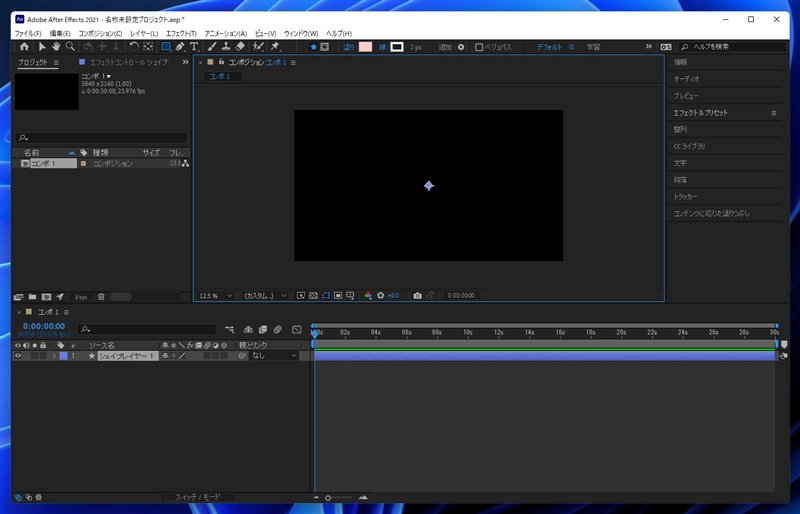Screen dimensions: 800x514
Task: Select the Hand tool in toolbar
Action: click(x=56, y=46)
